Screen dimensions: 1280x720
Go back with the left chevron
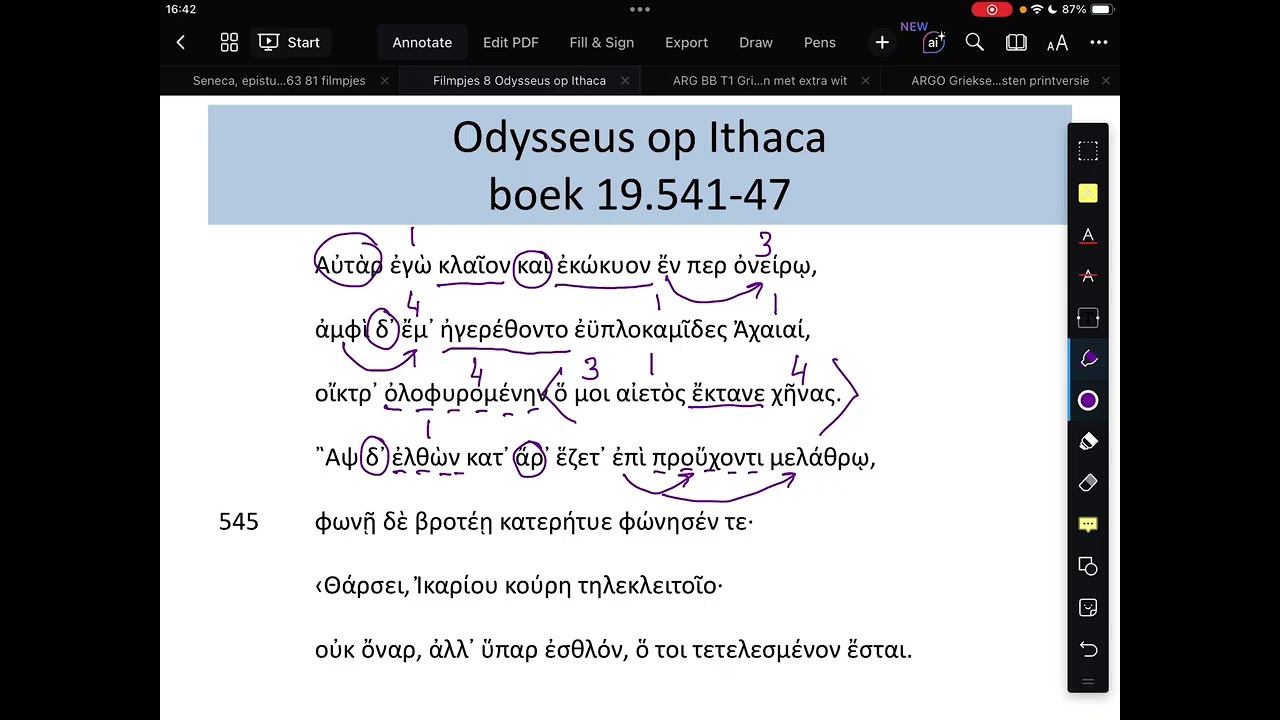coord(181,42)
